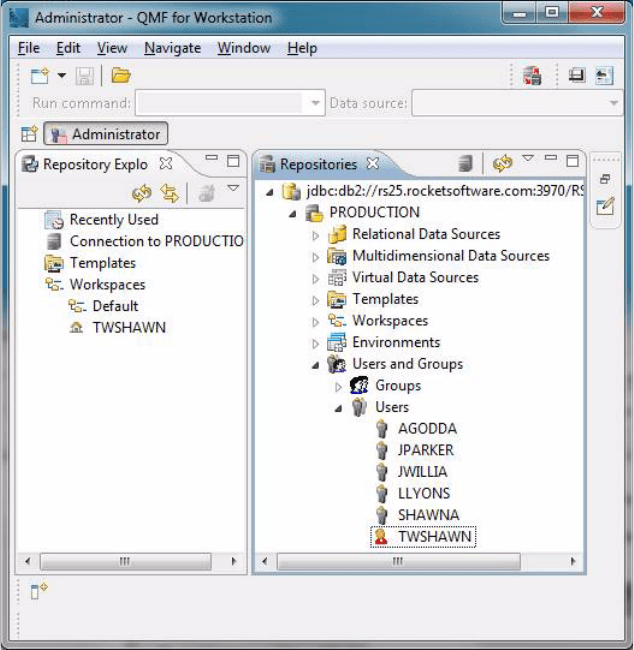Click the Link with Editor arrows icon
This screenshot has width=634, height=650.
coord(170,193)
